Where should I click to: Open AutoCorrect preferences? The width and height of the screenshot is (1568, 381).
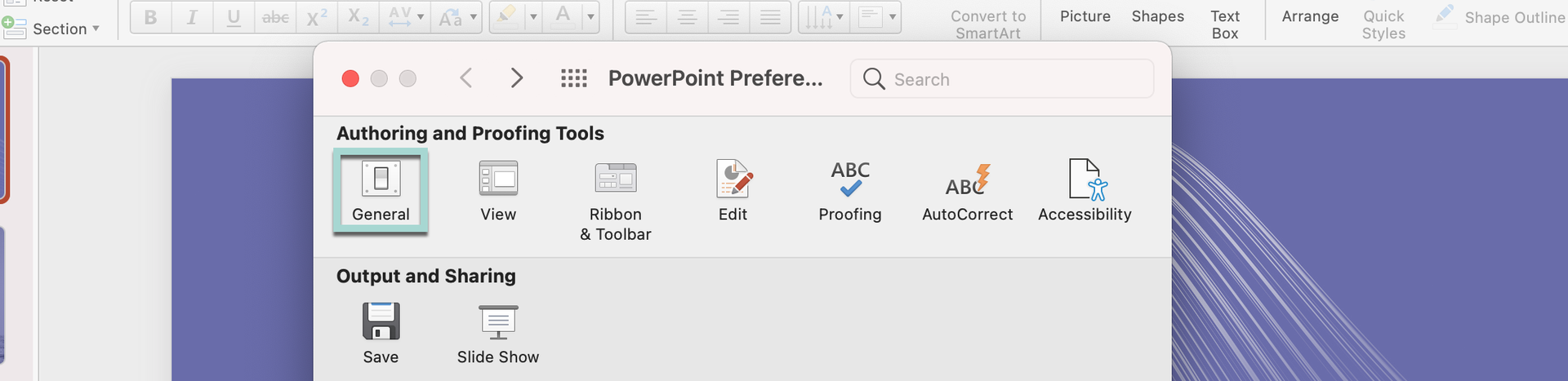[967, 190]
